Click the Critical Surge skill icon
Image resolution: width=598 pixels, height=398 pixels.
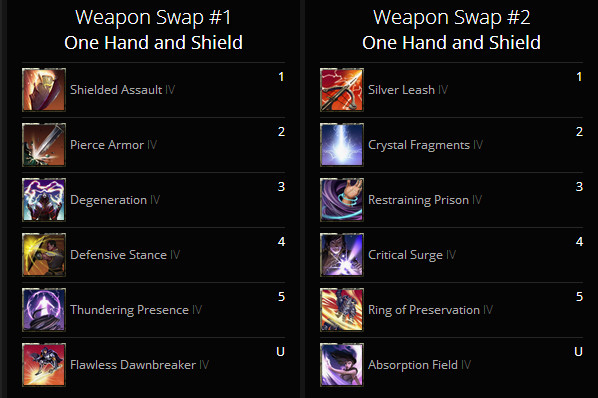pos(342,255)
